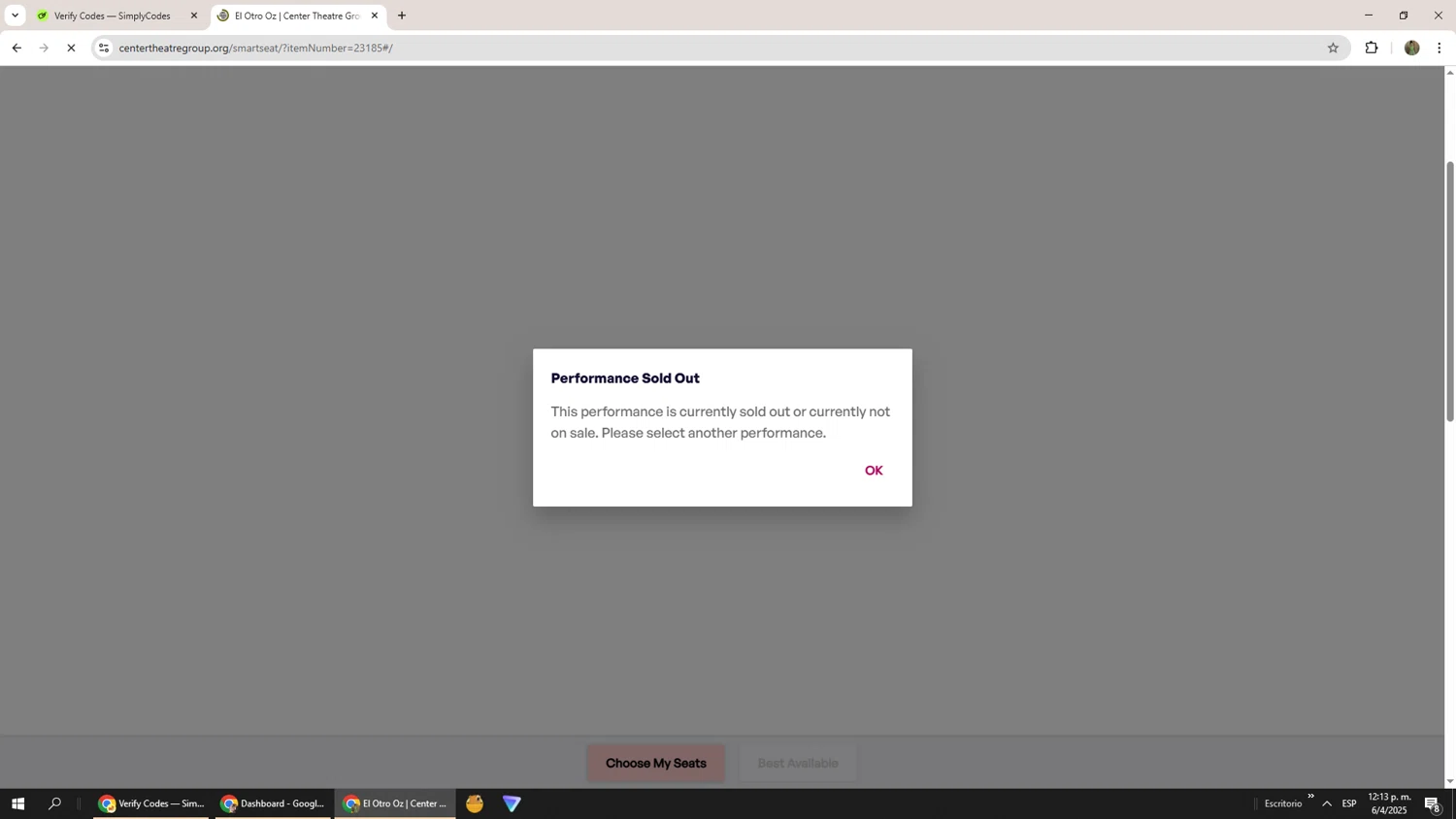Open the tab search dropdown arrow
This screenshot has height=819, width=1456.
(x=15, y=16)
